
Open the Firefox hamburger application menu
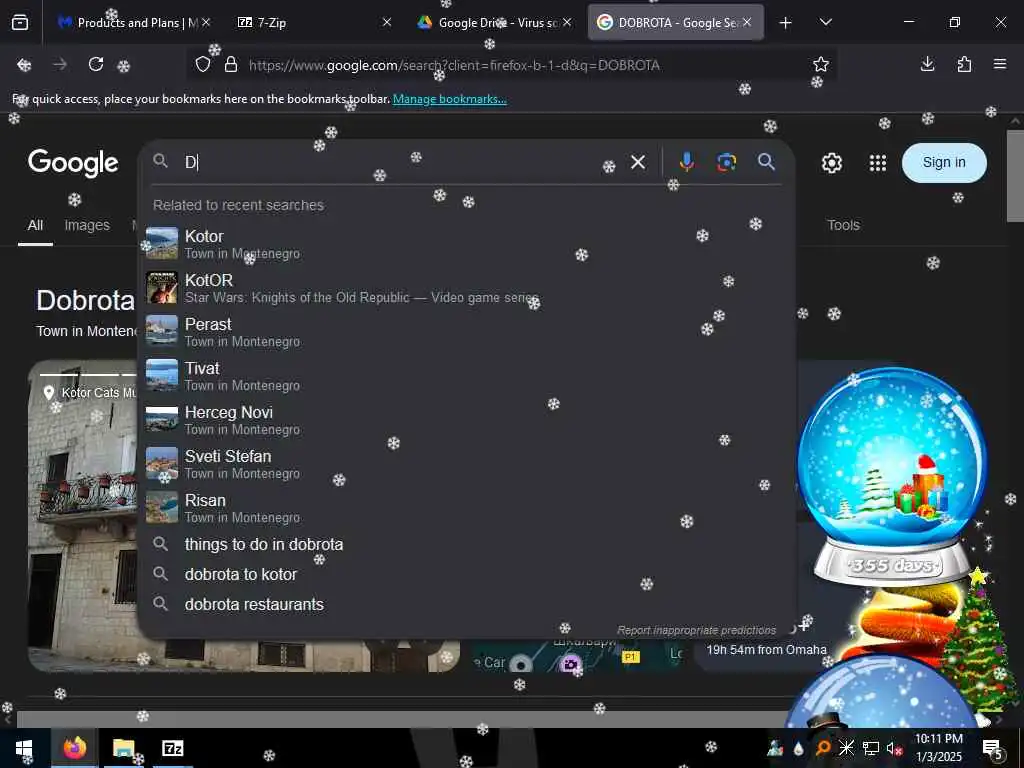(1000, 64)
